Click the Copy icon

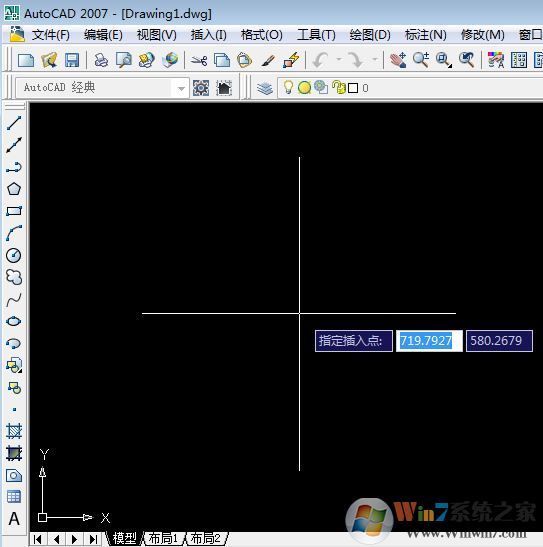[x=222, y=60]
